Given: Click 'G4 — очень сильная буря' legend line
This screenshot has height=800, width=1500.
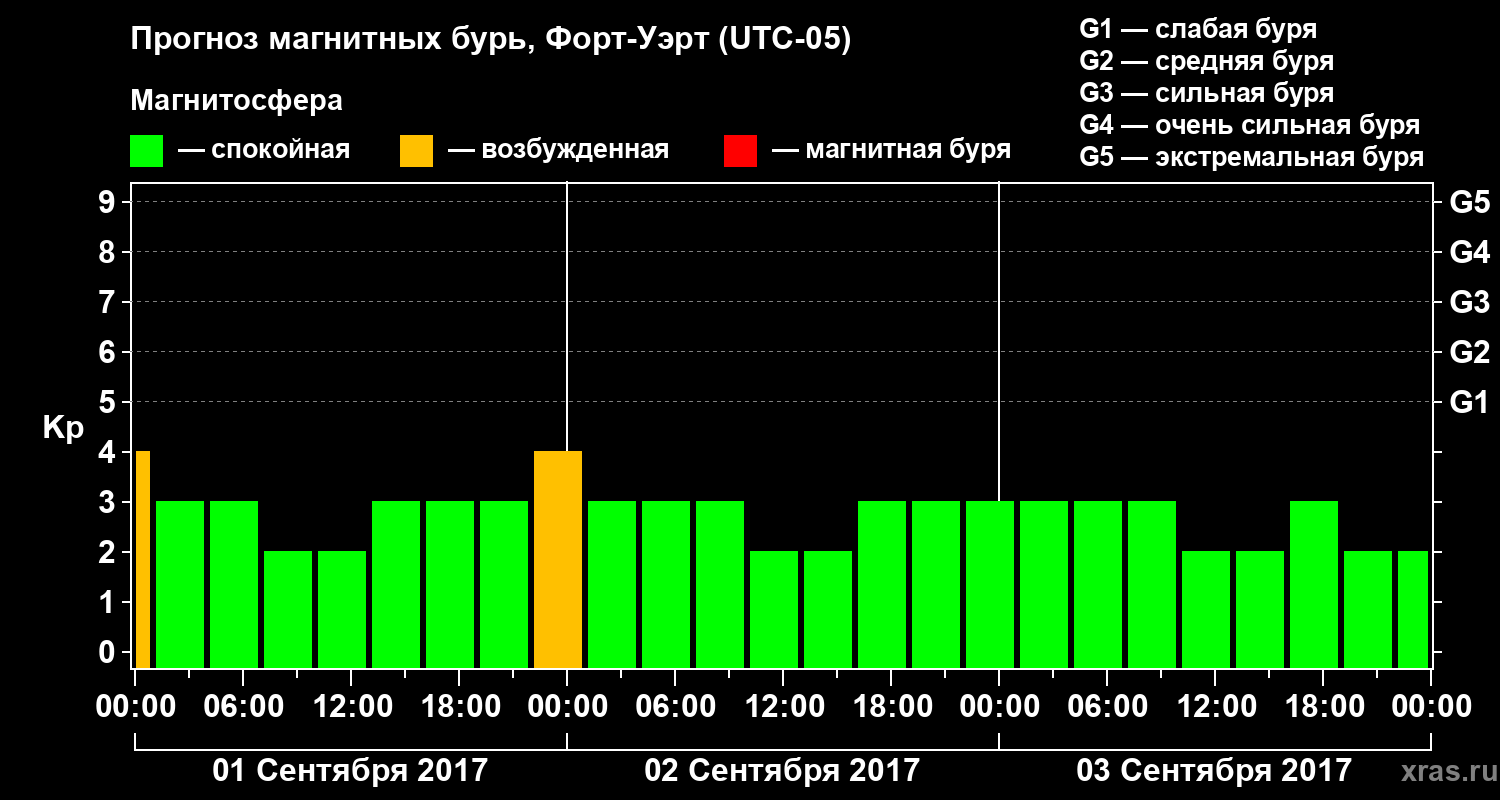Looking at the screenshot, I should pyautogui.click(x=1250, y=125).
